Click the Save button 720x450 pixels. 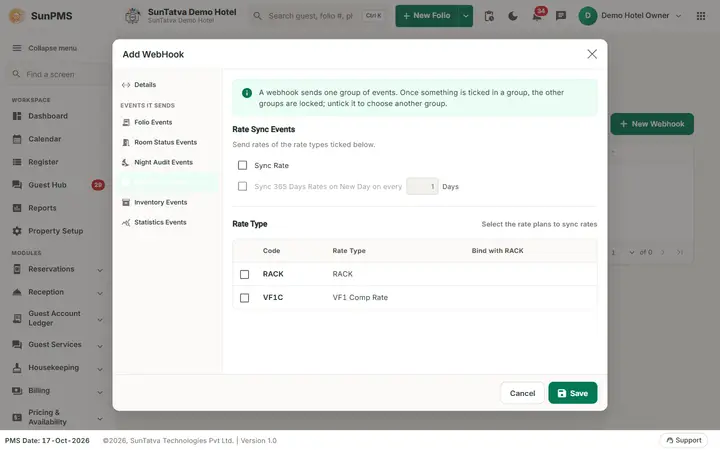point(573,393)
